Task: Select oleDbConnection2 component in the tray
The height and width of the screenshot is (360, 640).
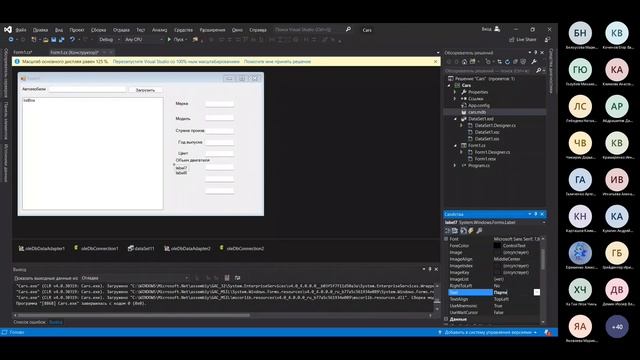Action: 242,248
